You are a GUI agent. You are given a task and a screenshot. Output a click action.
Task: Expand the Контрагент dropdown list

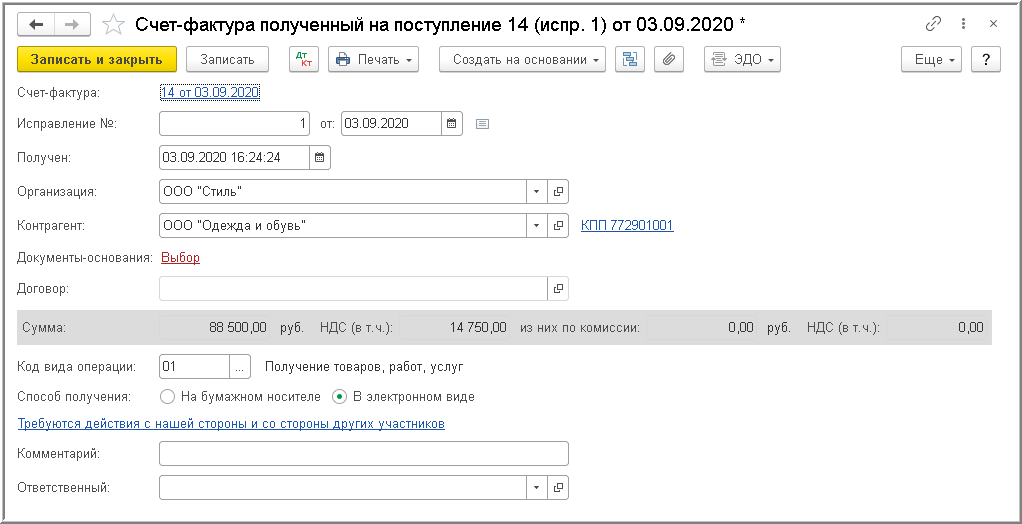538,225
